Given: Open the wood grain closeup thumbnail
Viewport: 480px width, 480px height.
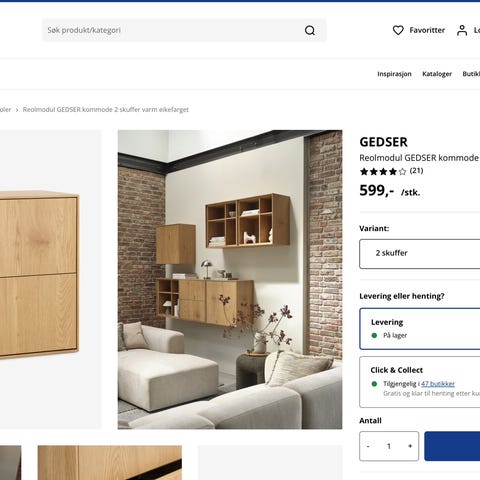Looking at the screenshot, I should click(x=110, y=463).
